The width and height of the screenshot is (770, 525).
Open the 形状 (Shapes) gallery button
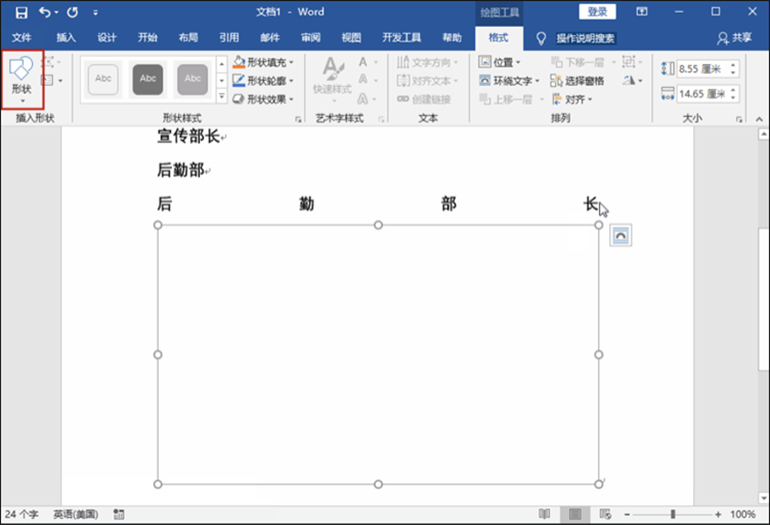pos(22,79)
